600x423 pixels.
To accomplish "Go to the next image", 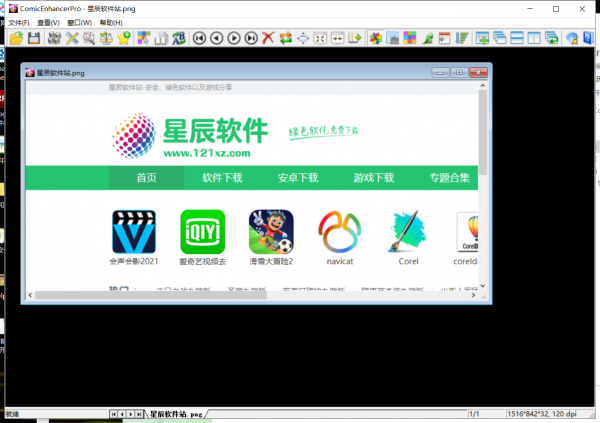I will pos(234,38).
